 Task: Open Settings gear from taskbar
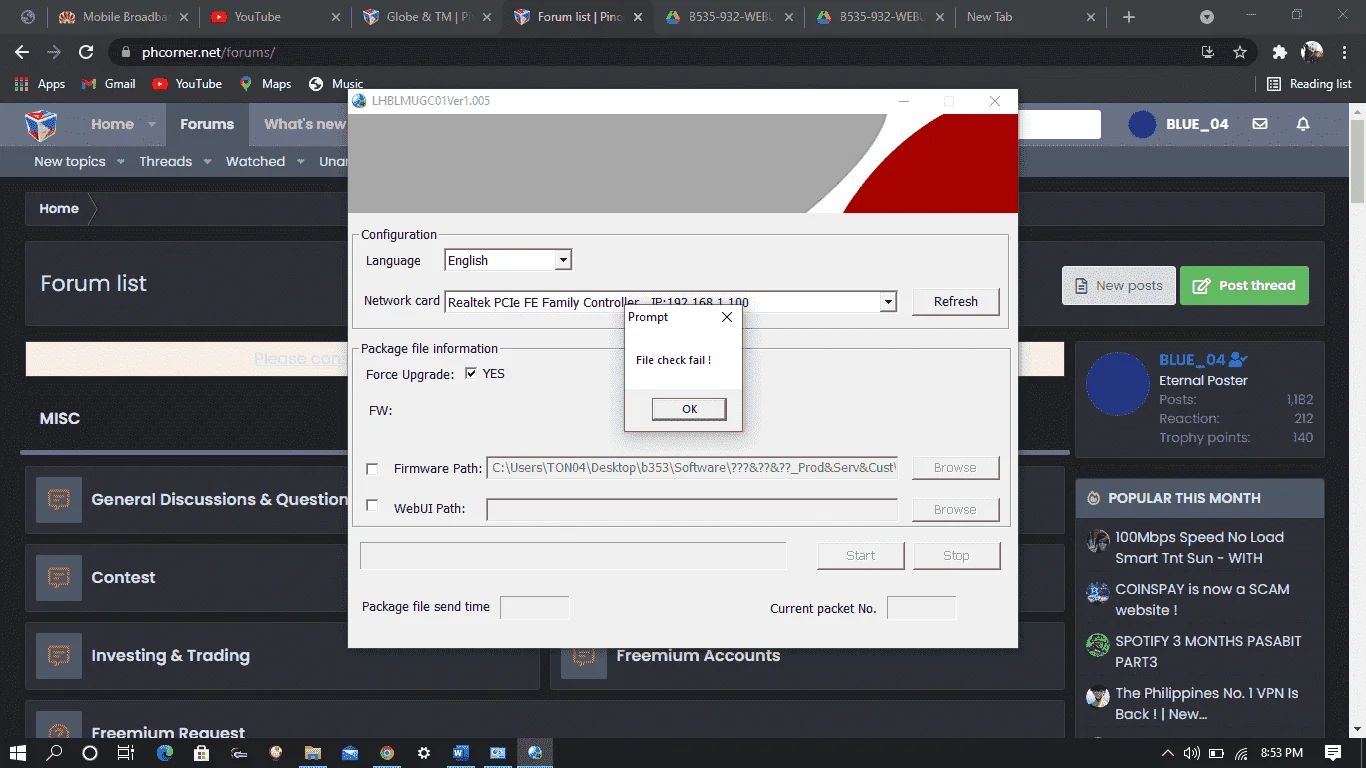(424, 753)
